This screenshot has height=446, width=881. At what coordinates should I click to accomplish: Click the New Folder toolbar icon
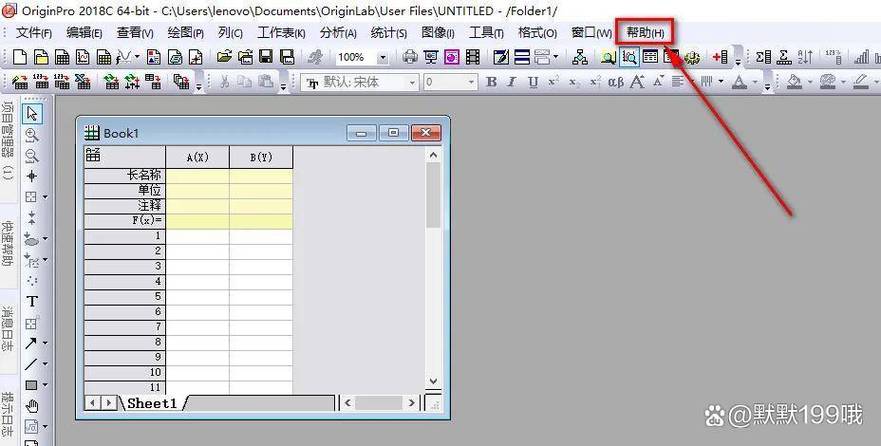point(41,57)
